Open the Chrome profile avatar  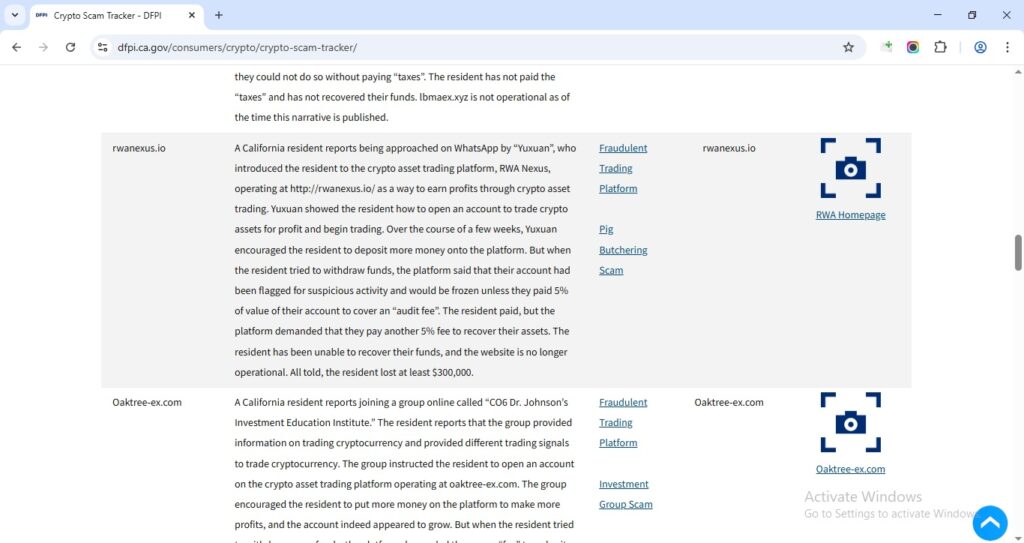980,47
